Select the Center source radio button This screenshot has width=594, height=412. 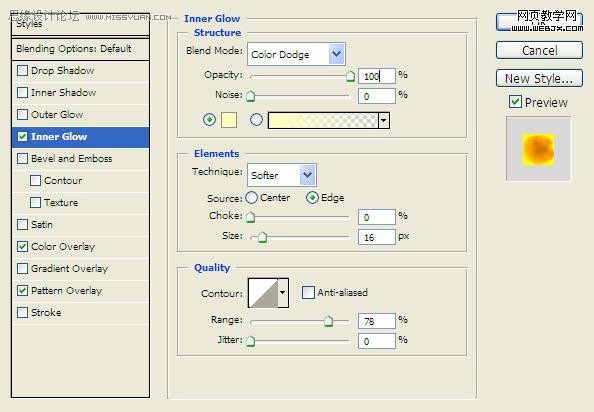coord(251,198)
